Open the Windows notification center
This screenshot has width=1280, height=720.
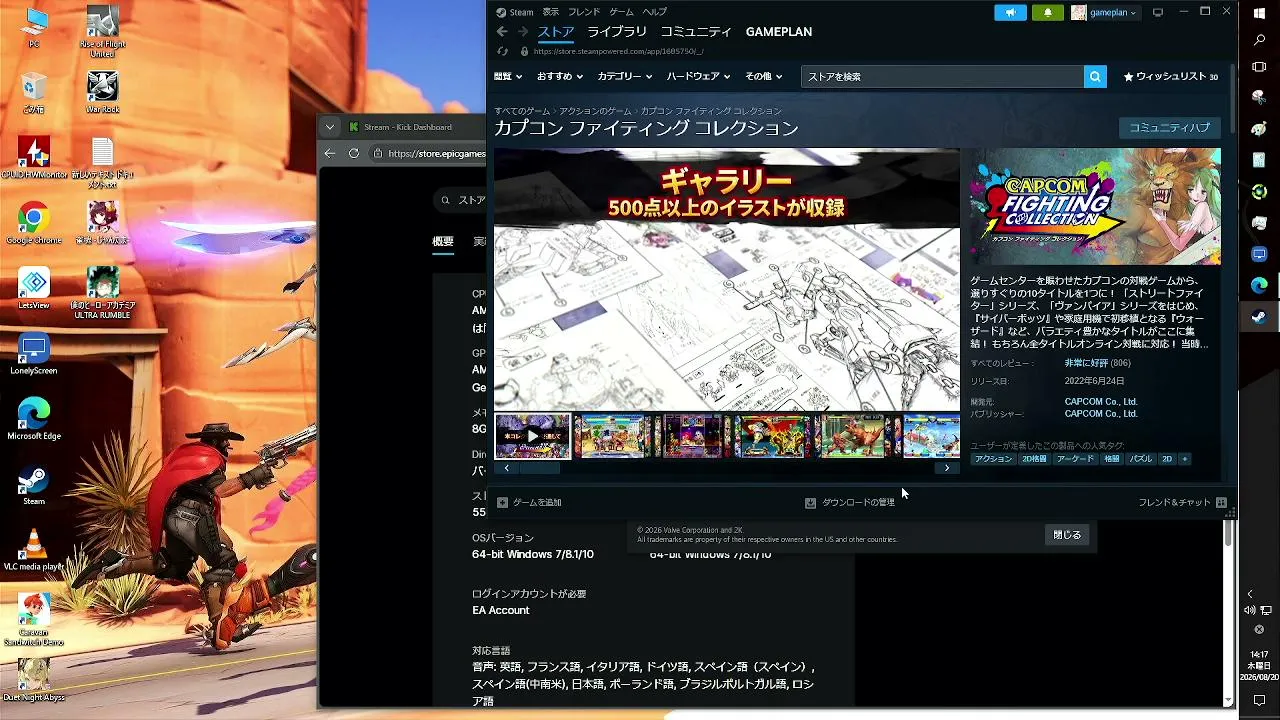point(1259,700)
